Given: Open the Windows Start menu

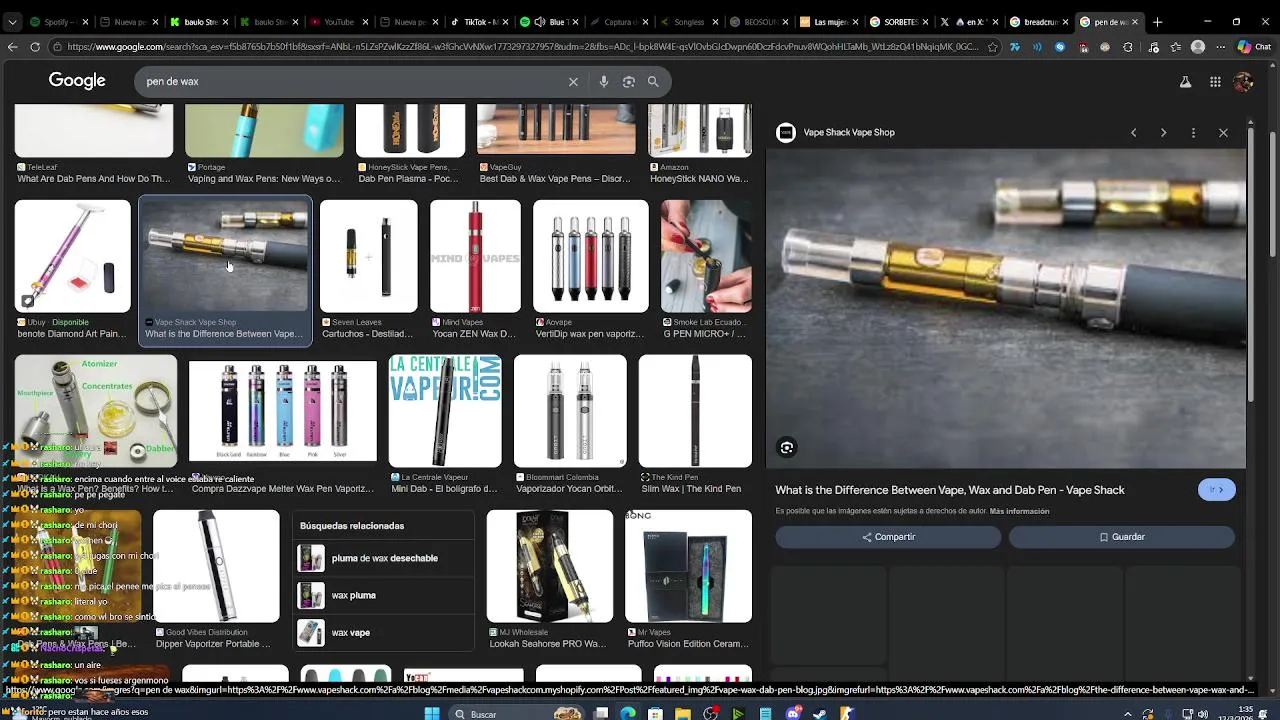Looking at the screenshot, I should point(432,714).
